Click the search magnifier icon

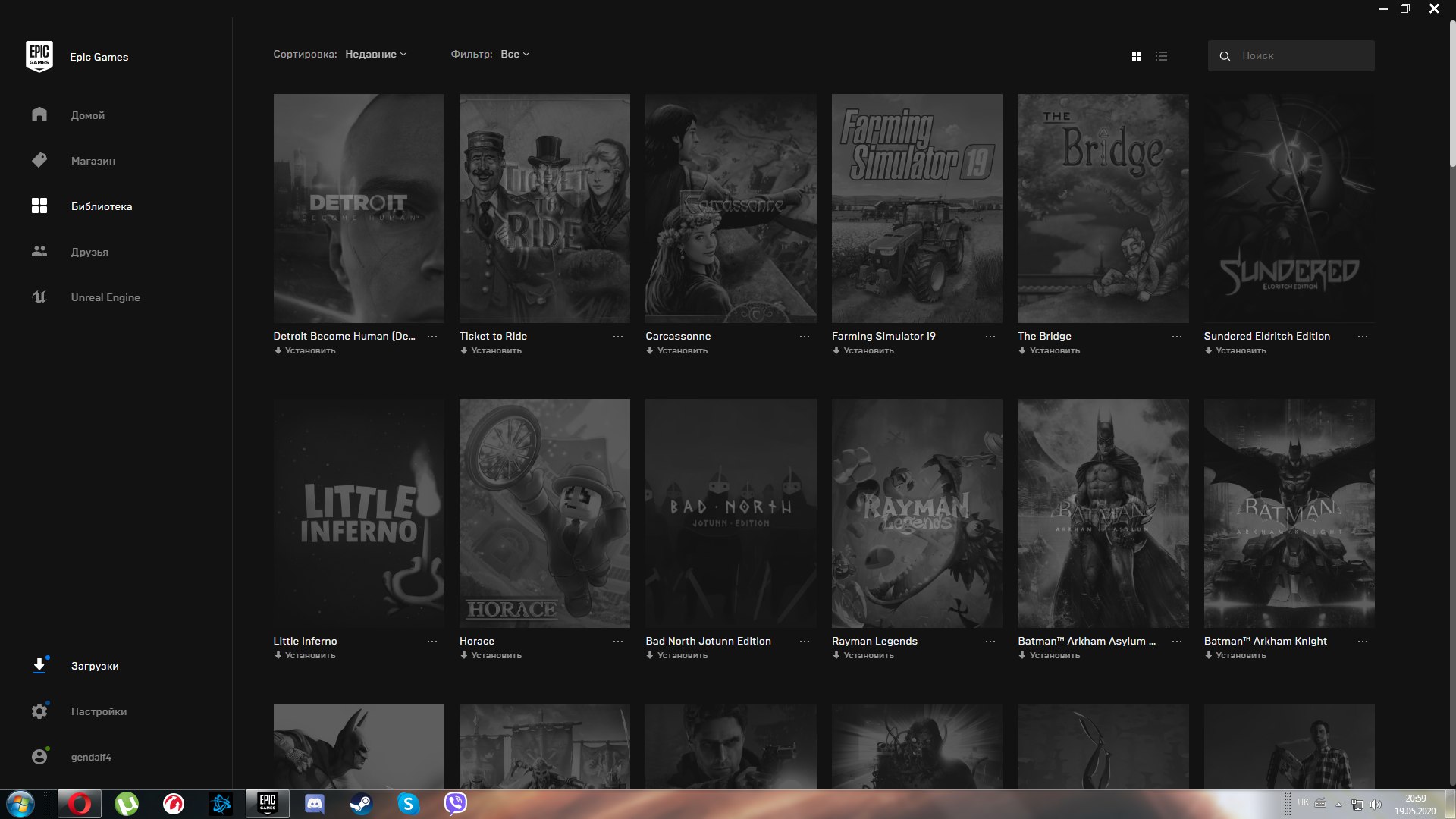pyautogui.click(x=1225, y=56)
